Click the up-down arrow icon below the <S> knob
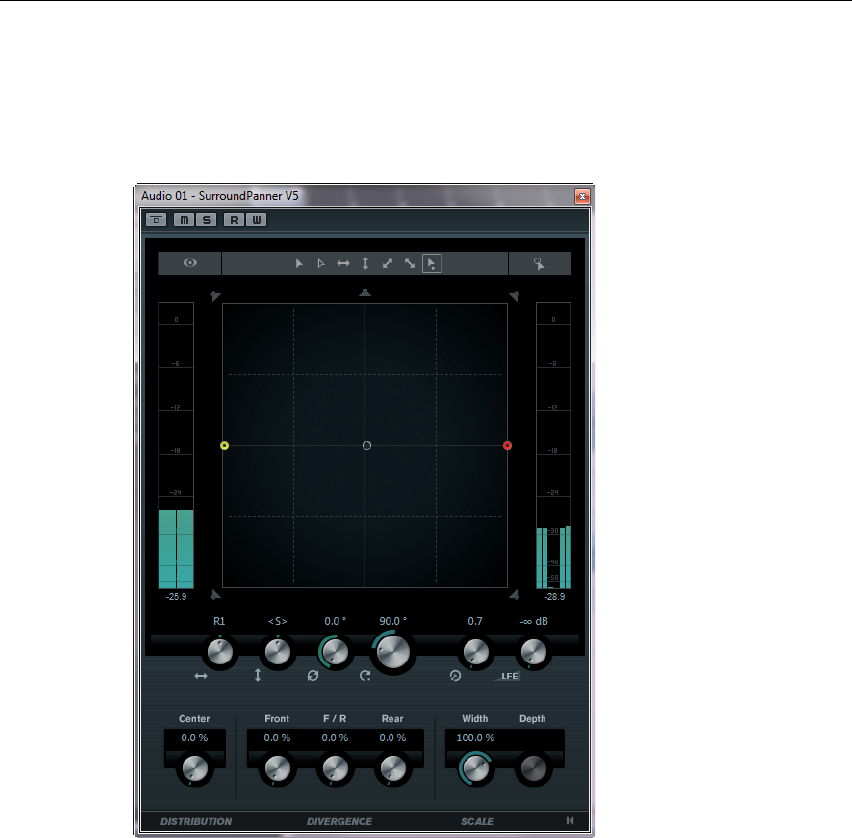This screenshot has width=852, height=838. point(258,676)
